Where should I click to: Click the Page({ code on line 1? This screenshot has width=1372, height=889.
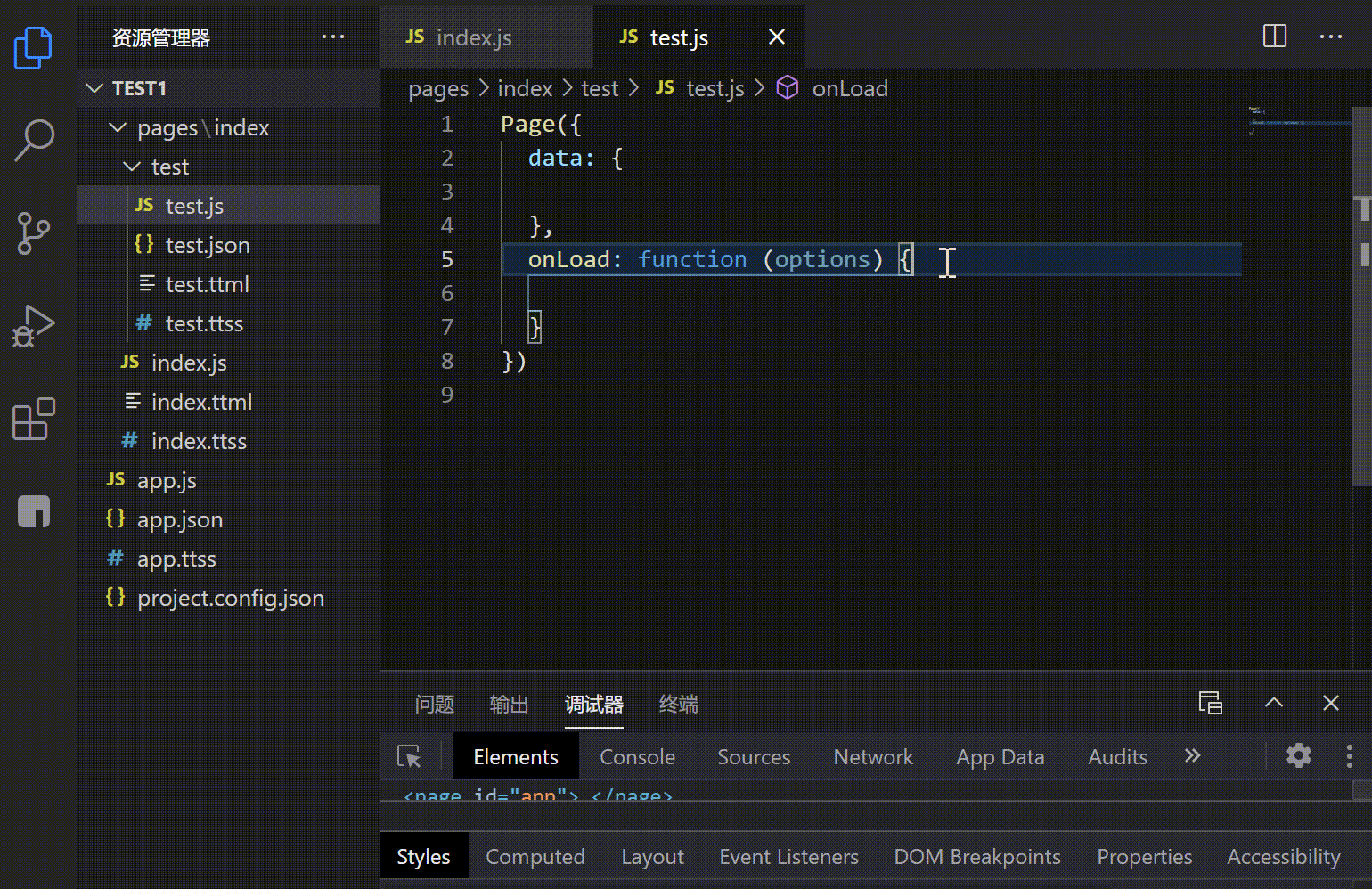(x=541, y=124)
